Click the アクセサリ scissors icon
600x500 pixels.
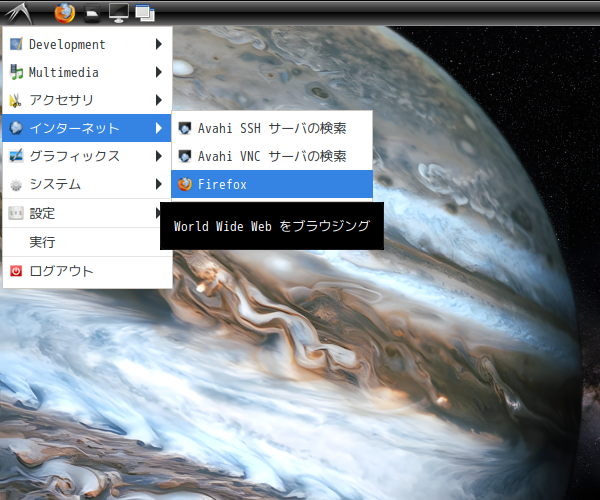tap(16, 100)
